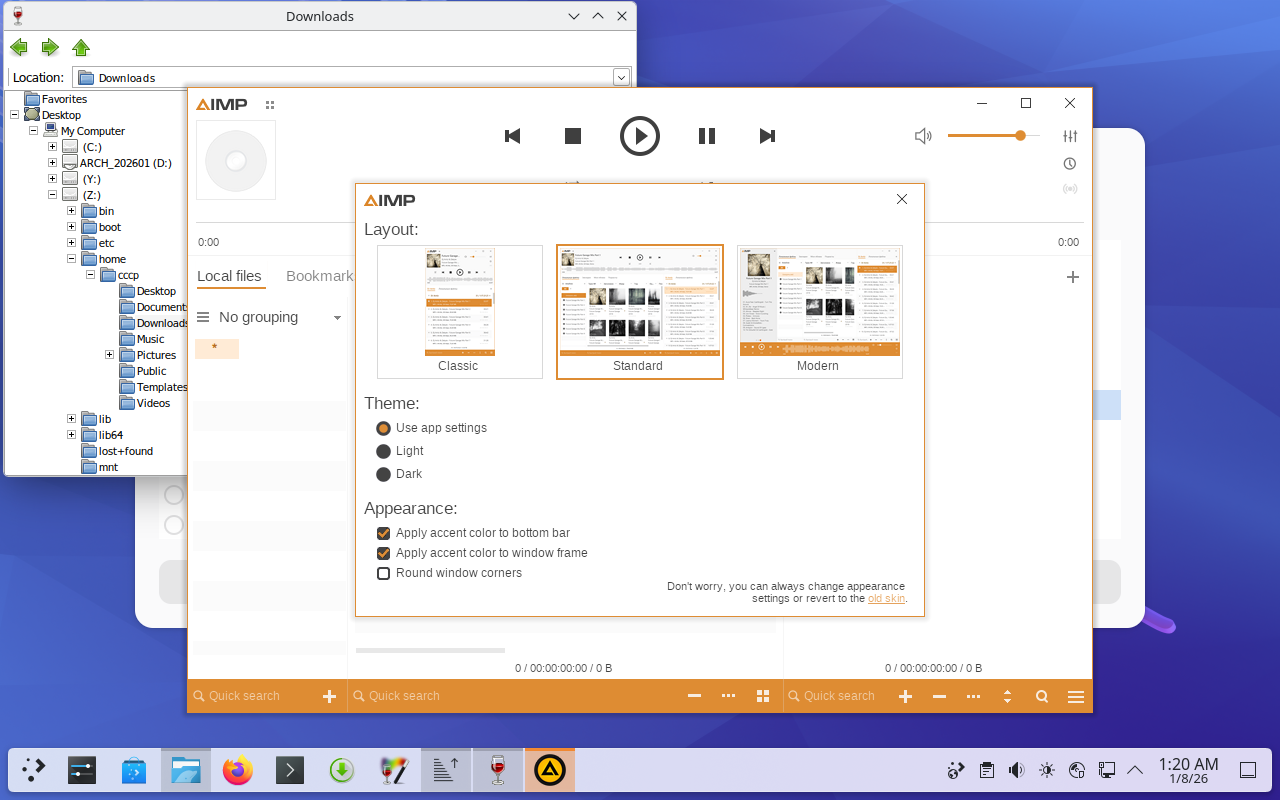Screen dimensions: 1280x800
Task: Mute the volume speaker icon
Action: pos(923,136)
